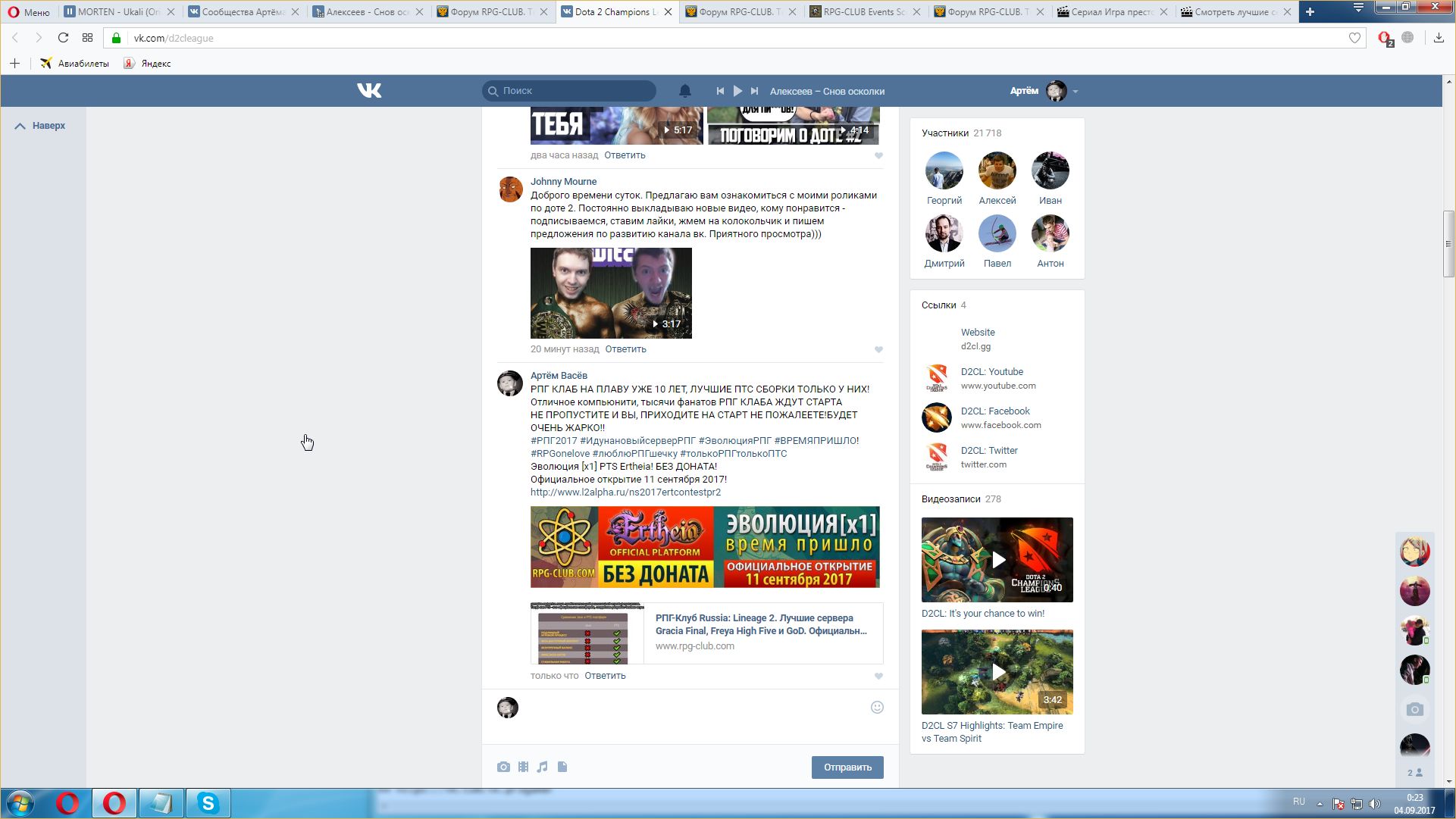Click the #РПГ2017 hashtag

pyautogui.click(x=553, y=441)
